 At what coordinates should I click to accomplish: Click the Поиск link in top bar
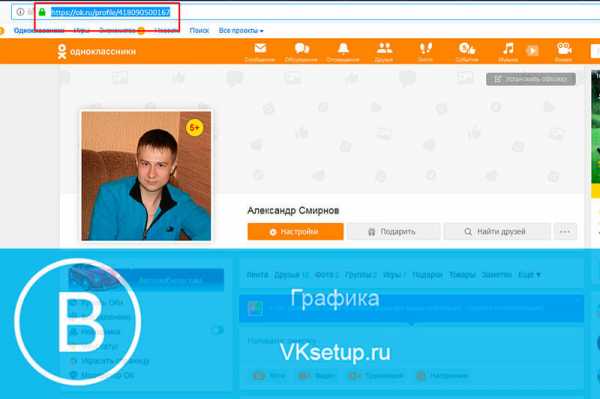(x=199, y=31)
